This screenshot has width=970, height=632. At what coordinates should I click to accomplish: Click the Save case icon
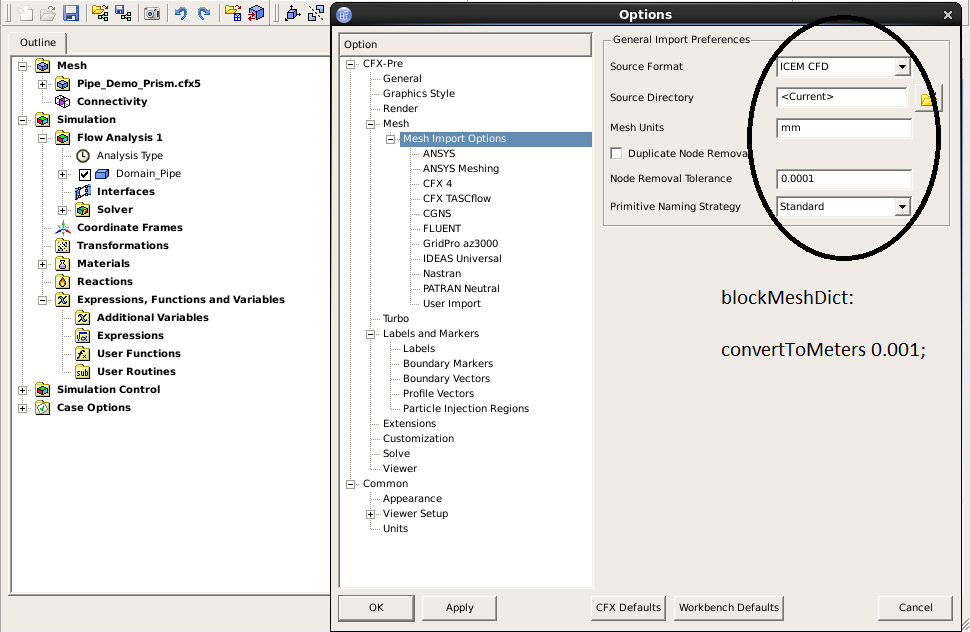(x=71, y=13)
